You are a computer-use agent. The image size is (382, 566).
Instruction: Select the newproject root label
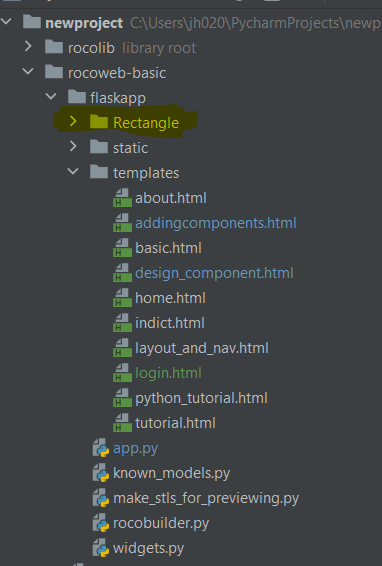click(x=84, y=23)
